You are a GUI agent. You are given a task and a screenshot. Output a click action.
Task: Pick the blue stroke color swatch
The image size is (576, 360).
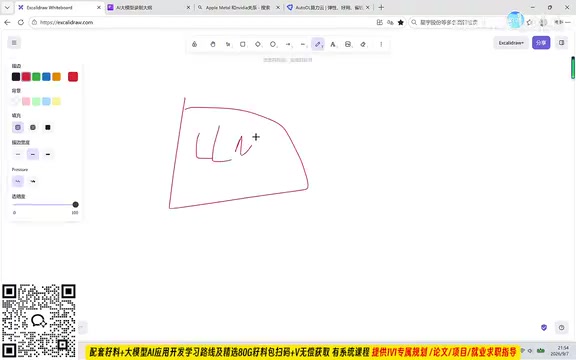point(46,76)
